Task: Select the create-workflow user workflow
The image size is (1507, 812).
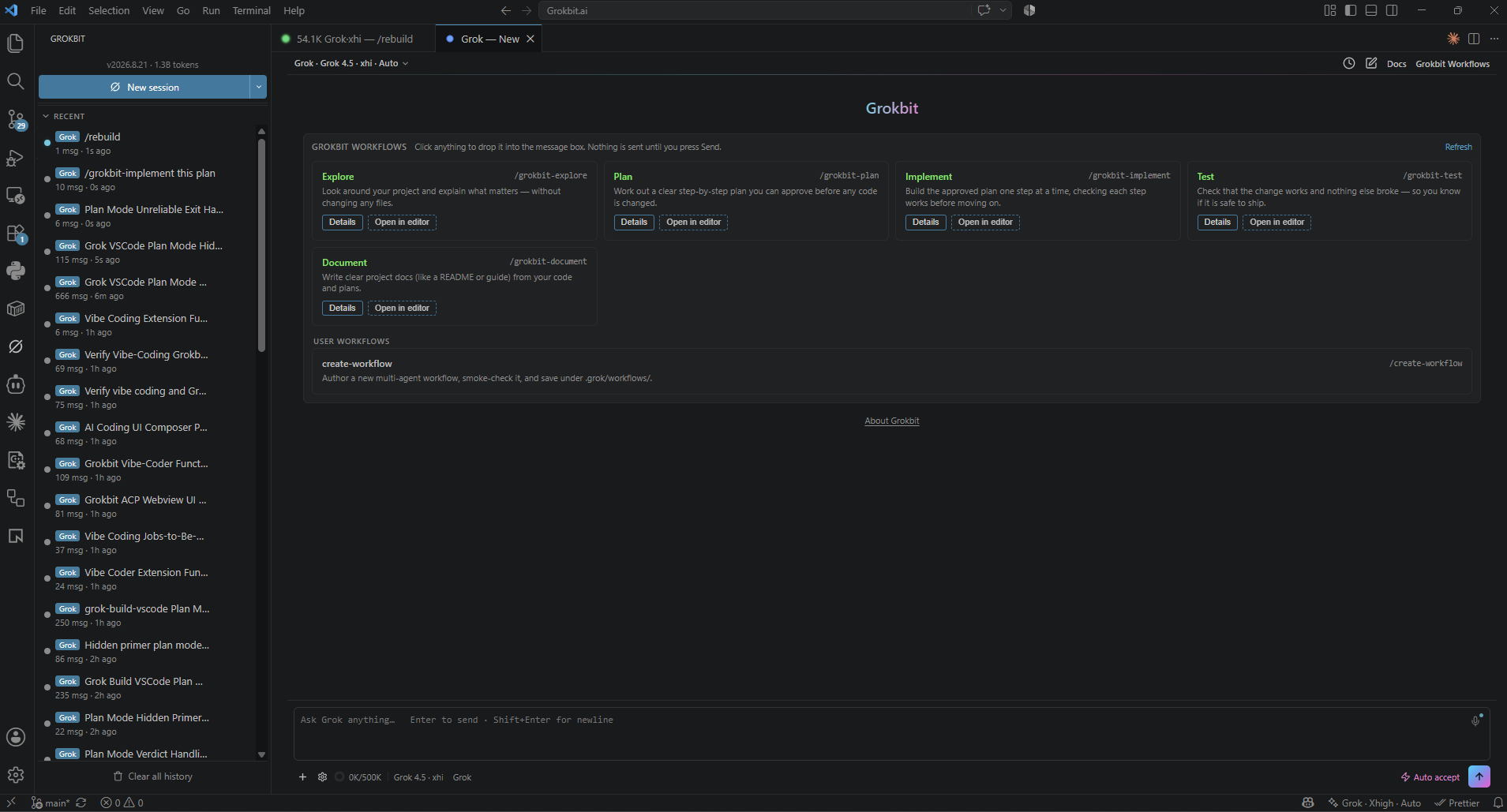Action: coord(892,371)
